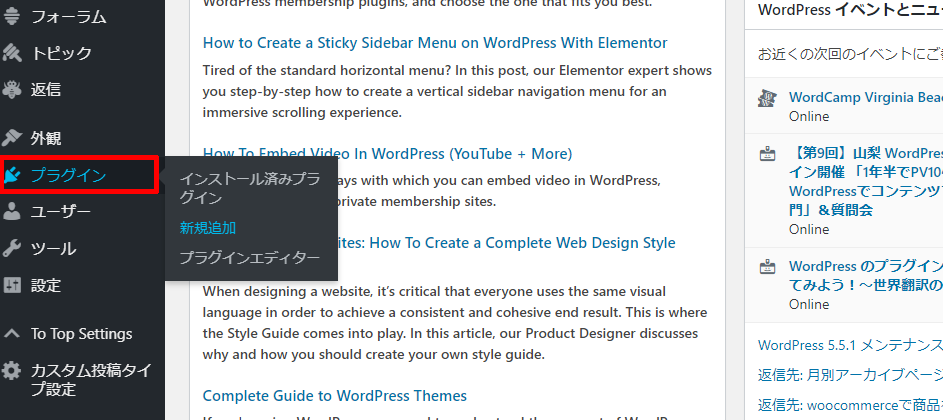Open the Sticky Sidebar Menu with Elementor article
Image resolution: width=943 pixels, height=420 pixels.
tap(435, 43)
